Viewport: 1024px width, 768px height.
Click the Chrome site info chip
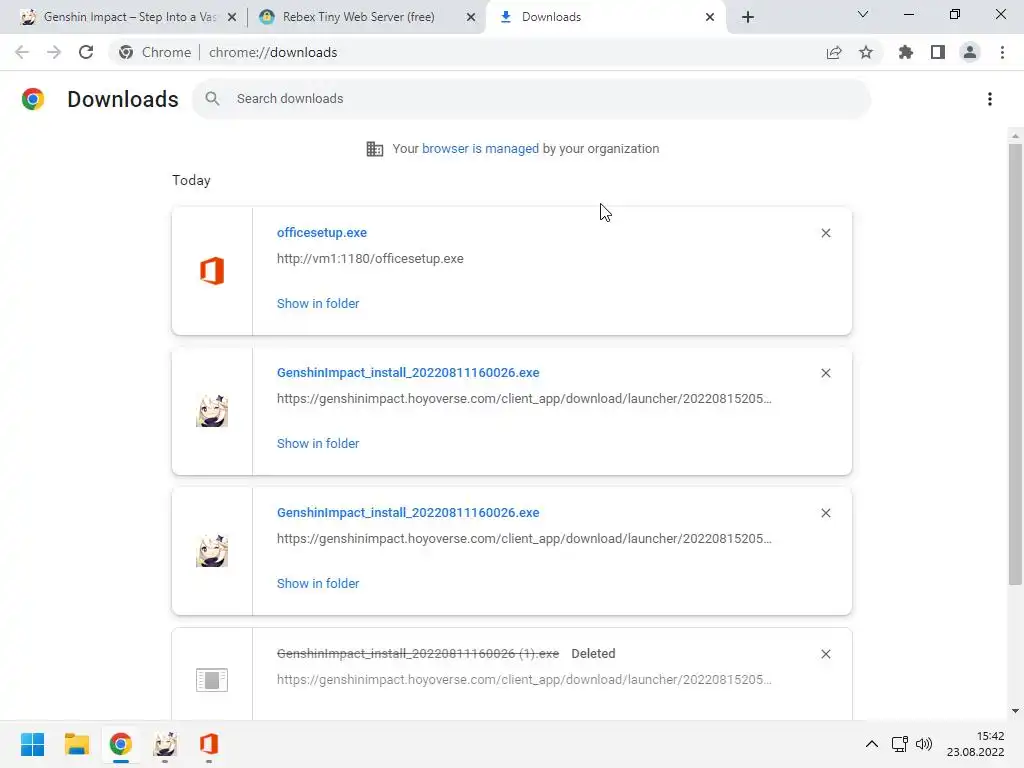pos(155,52)
